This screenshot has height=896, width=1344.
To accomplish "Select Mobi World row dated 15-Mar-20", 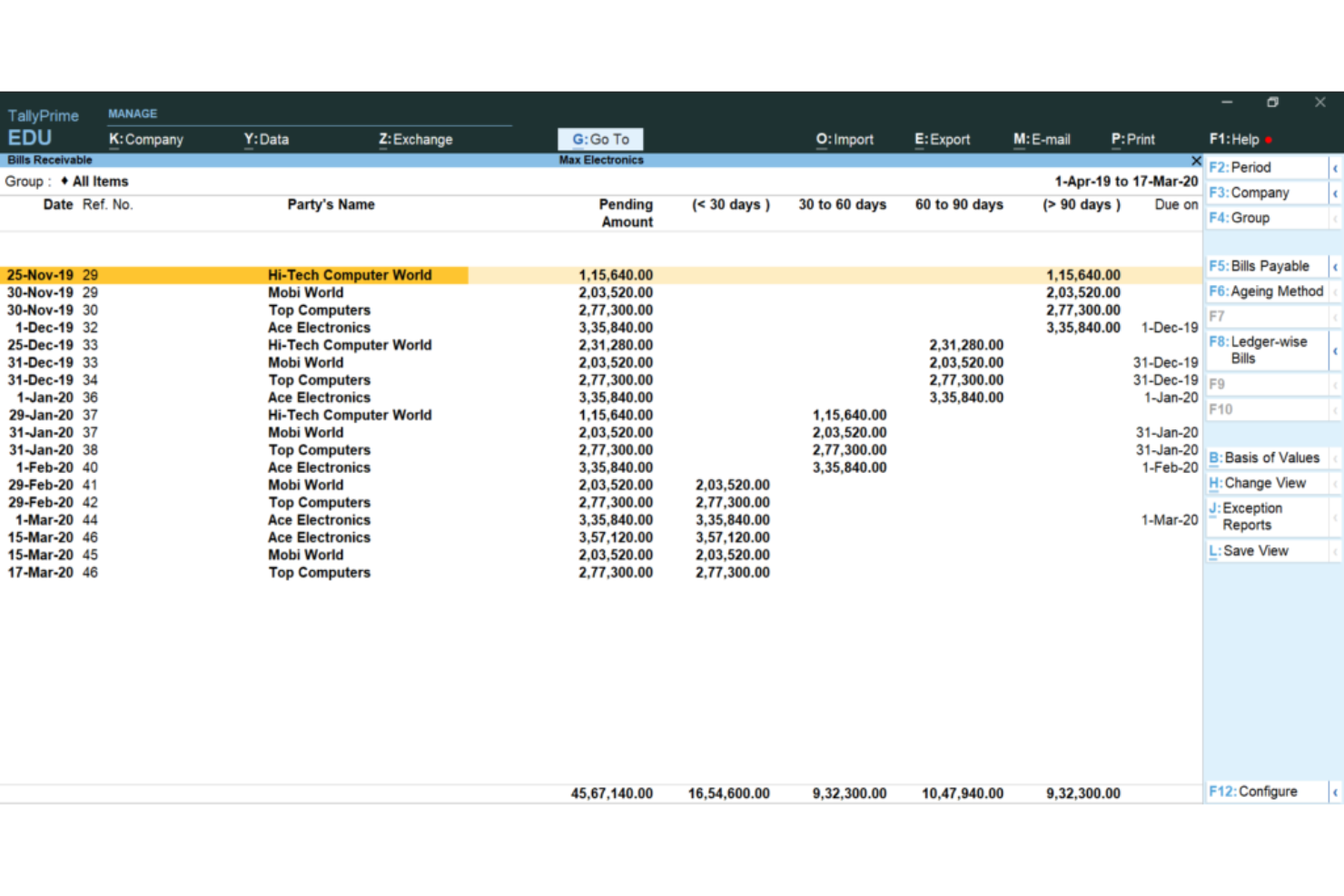I will pos(600,555).
